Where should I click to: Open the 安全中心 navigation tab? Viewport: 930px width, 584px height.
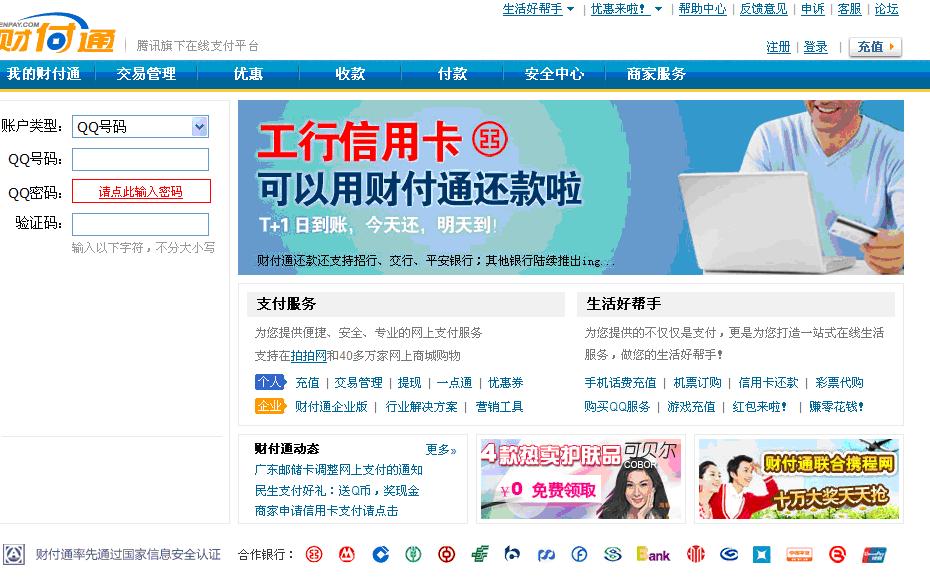[555, 74]
